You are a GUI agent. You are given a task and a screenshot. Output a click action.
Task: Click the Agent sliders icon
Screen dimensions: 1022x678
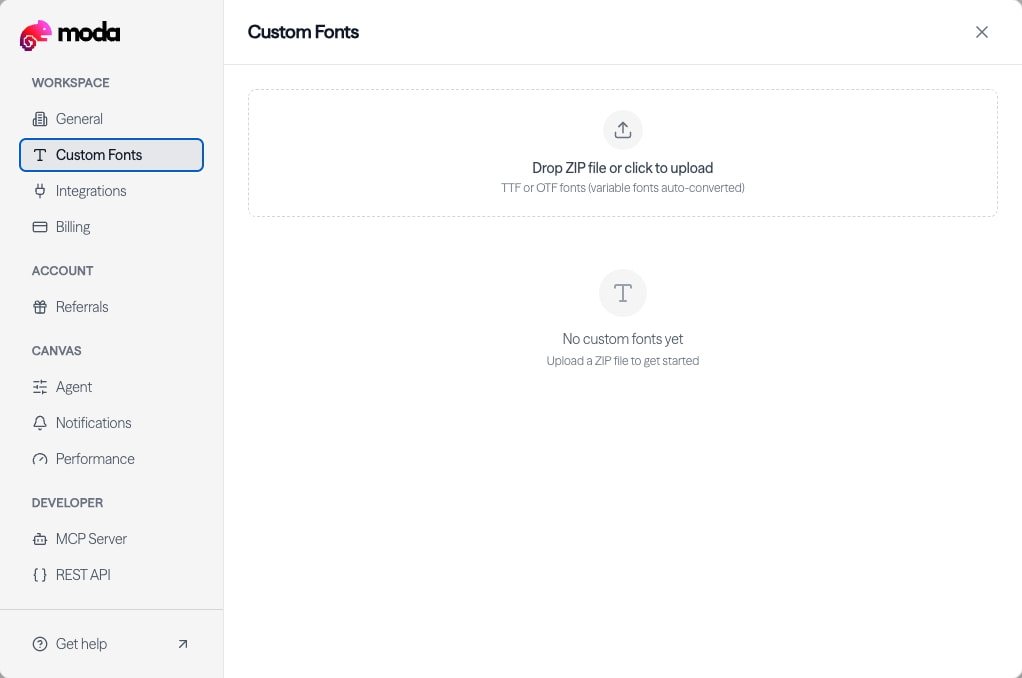[40, 387]
